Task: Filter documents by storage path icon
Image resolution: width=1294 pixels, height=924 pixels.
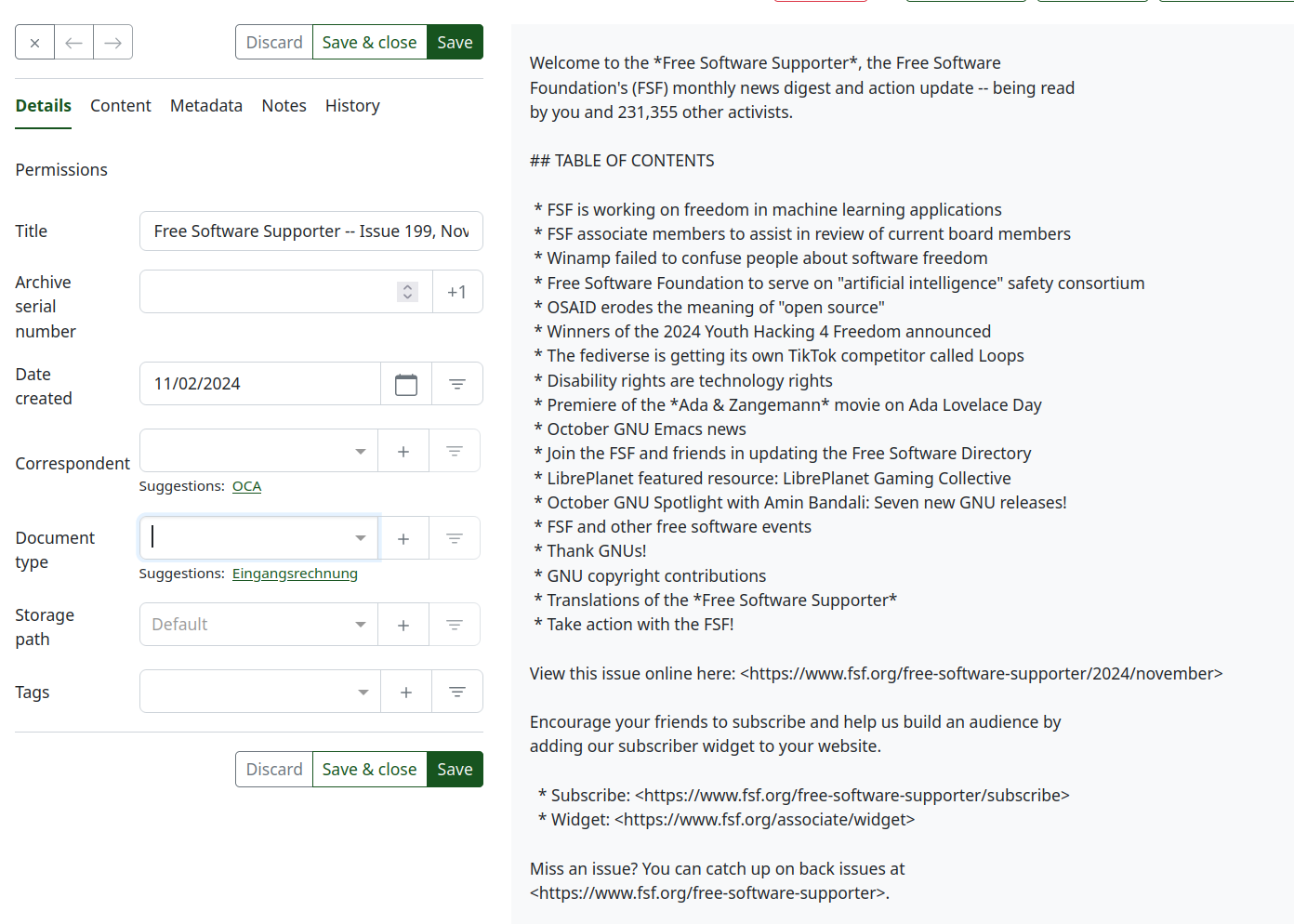Action: [455, 625]
